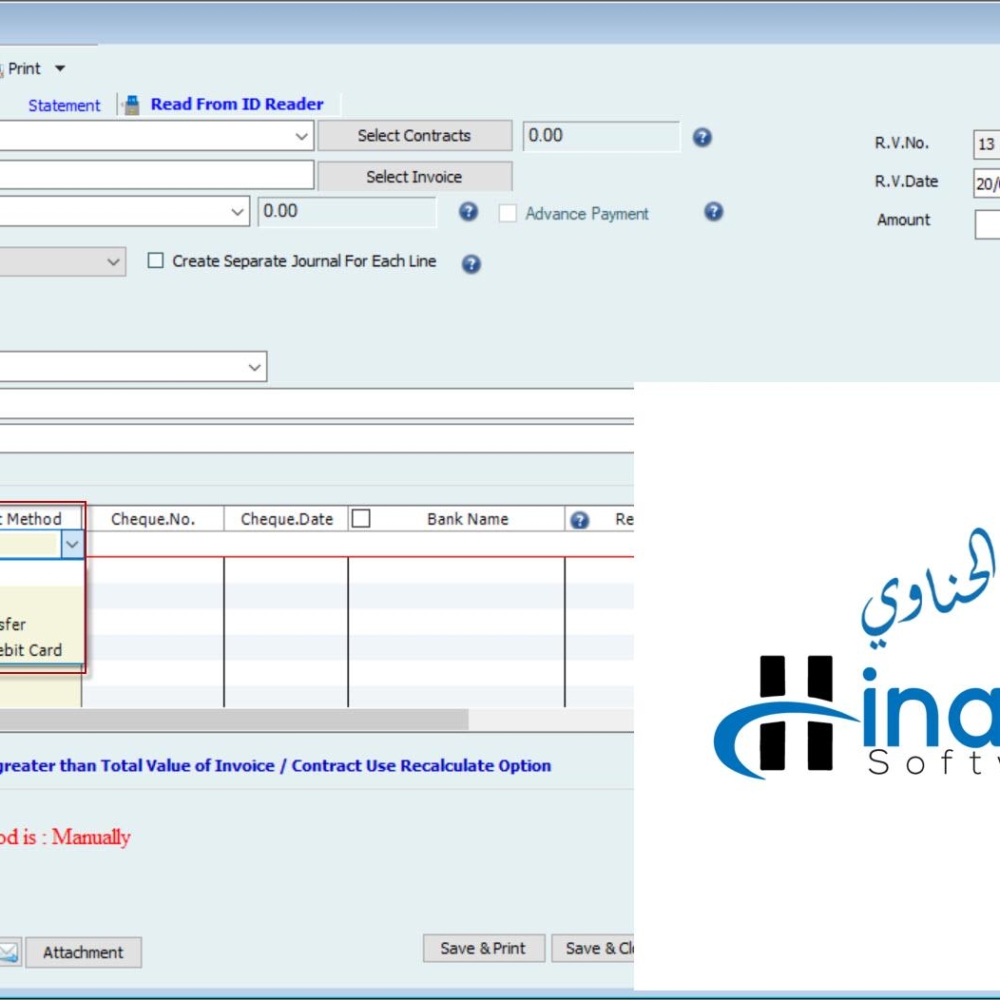Click help icon left of Advance Payment
Viewport: 1000px width, 1000px height.
click(x=468, y=212)
